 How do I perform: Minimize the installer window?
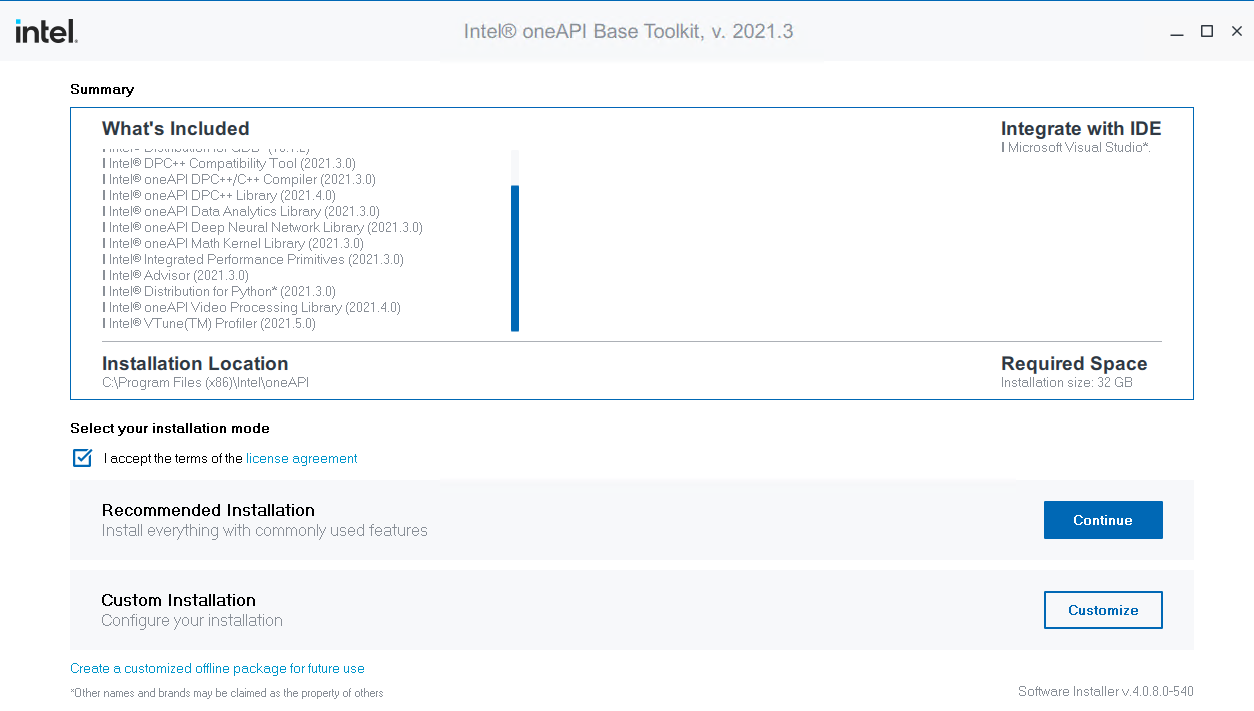[1177, 31]
